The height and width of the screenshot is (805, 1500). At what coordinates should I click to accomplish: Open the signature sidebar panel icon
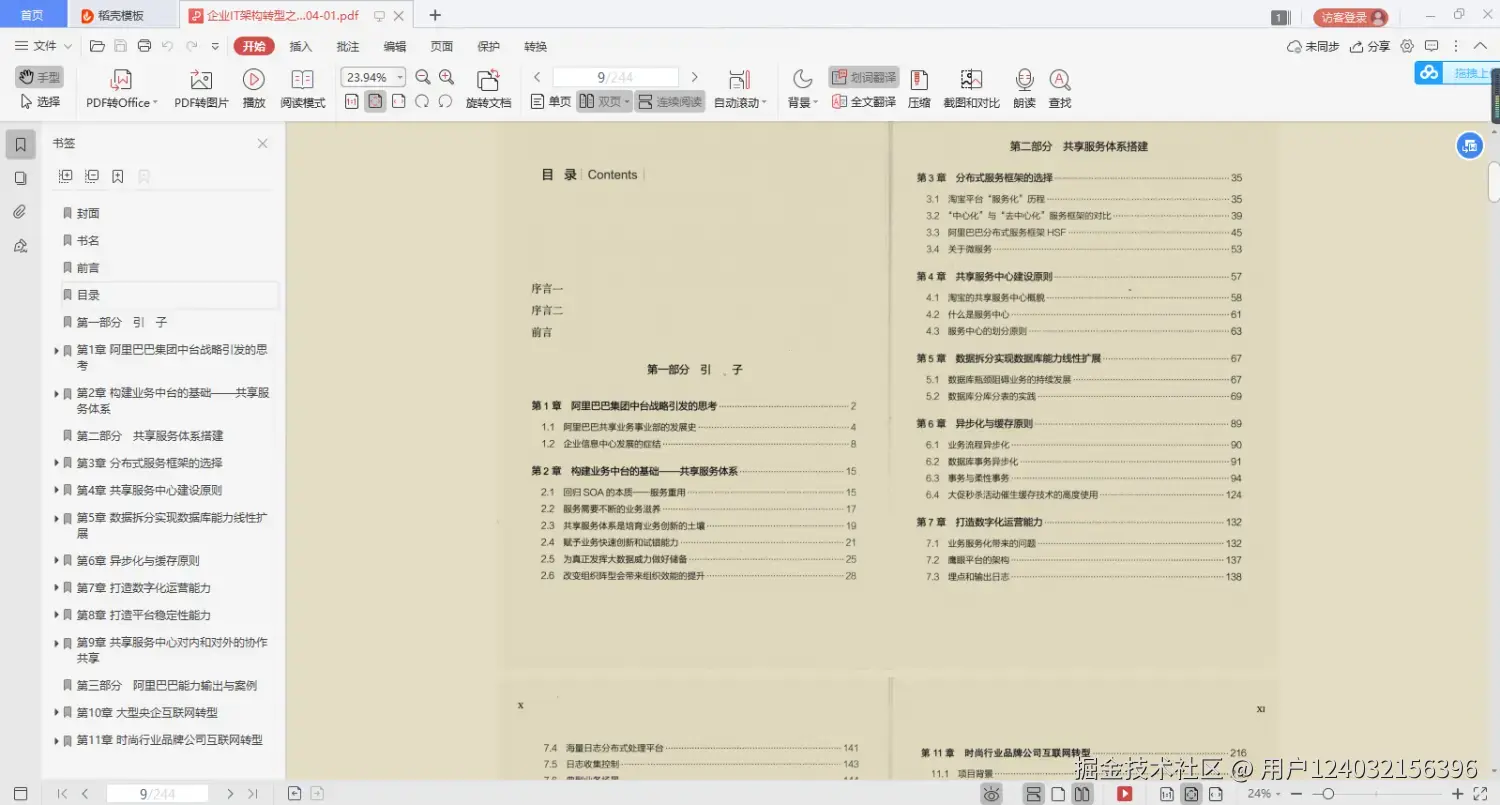pyautogui.click(x=20, y=245)
